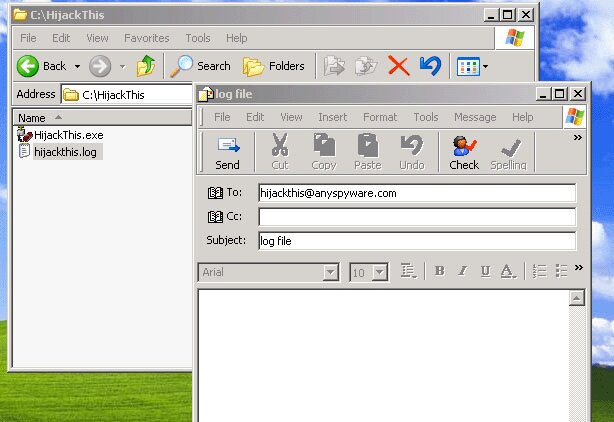Open Help menu in Explorer window

point(237,38)
